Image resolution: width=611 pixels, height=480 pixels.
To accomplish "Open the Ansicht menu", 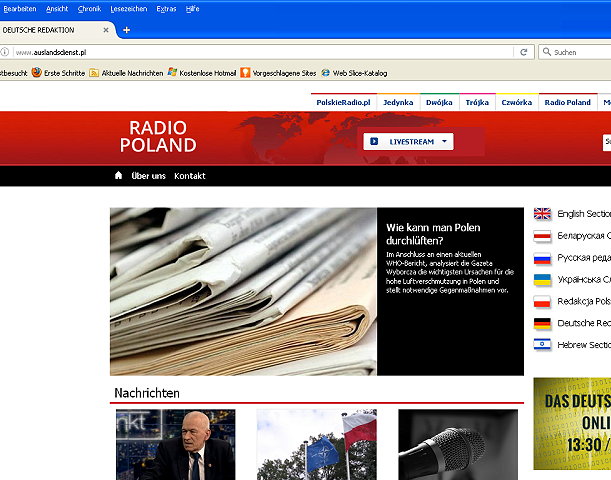I will coord(57,9).
